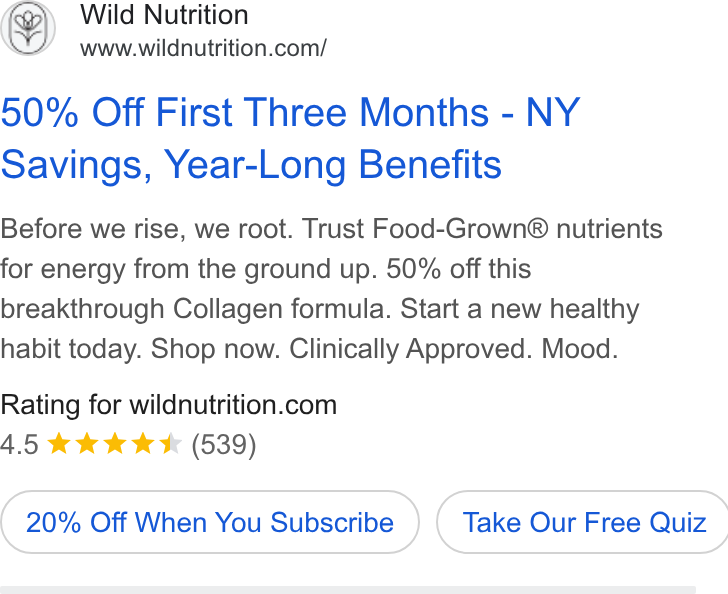
Task: Click the first gold rating star
Action: (59, 443)
